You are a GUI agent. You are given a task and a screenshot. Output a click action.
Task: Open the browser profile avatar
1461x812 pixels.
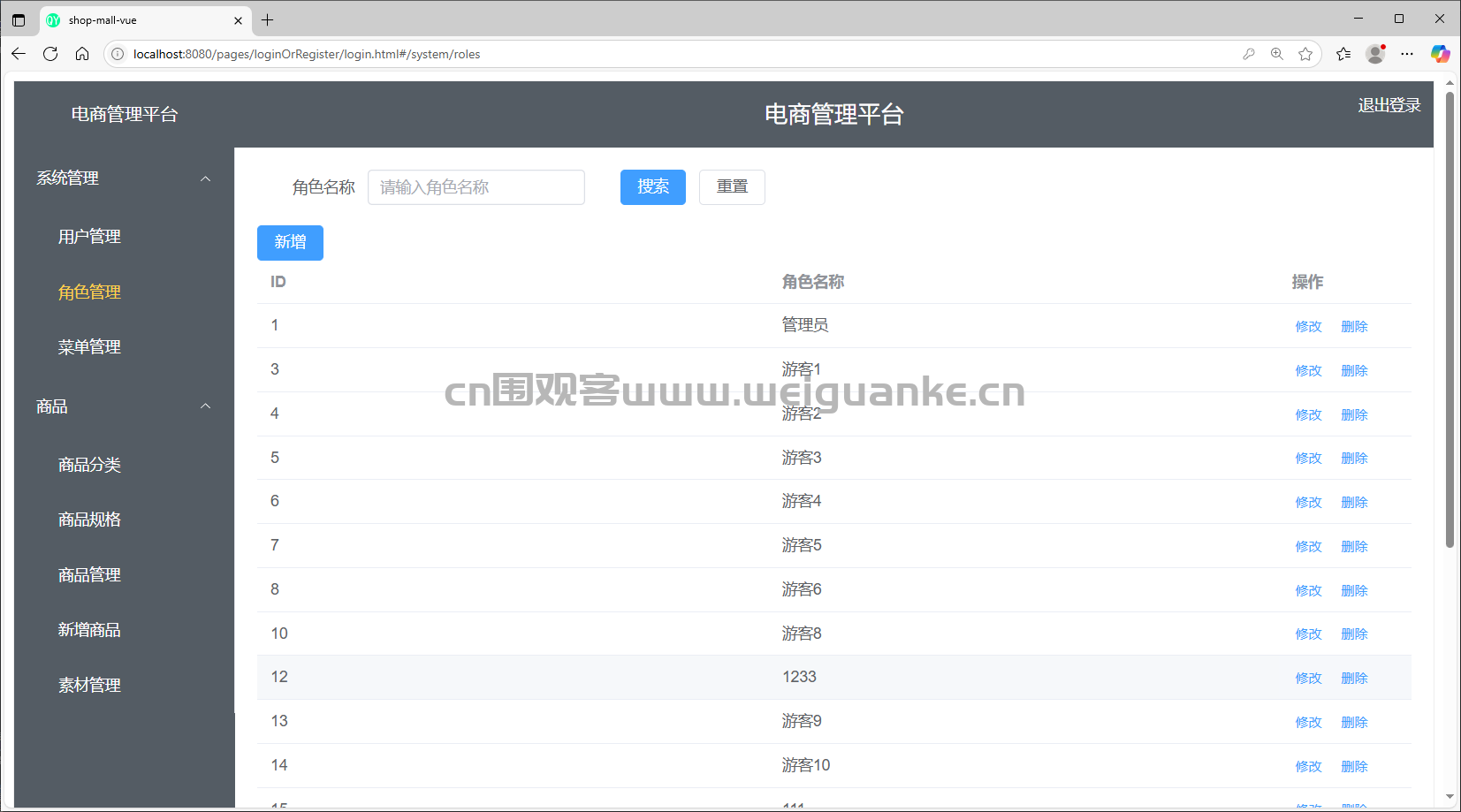[1375, 54]
